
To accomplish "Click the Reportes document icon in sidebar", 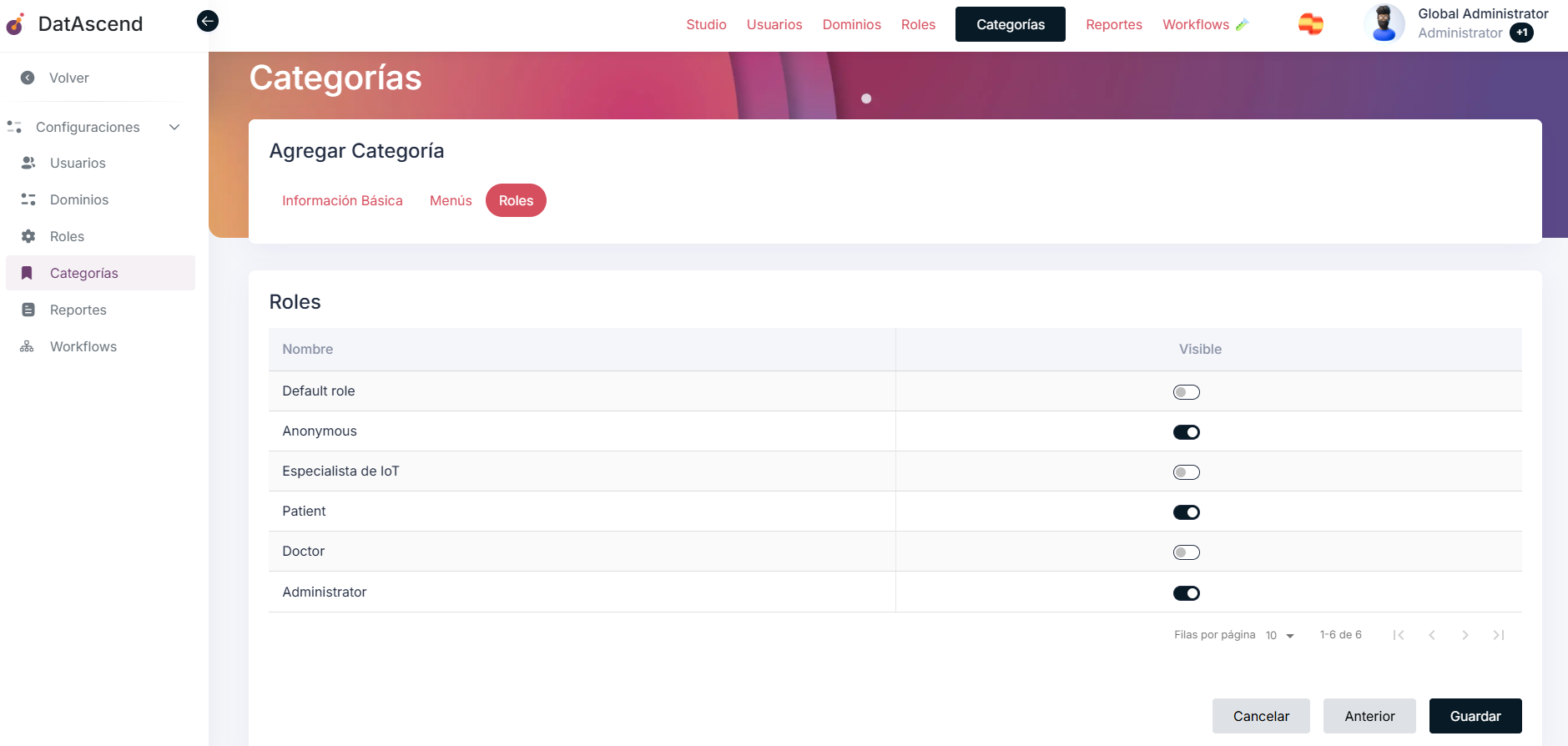I will point(28,310).
